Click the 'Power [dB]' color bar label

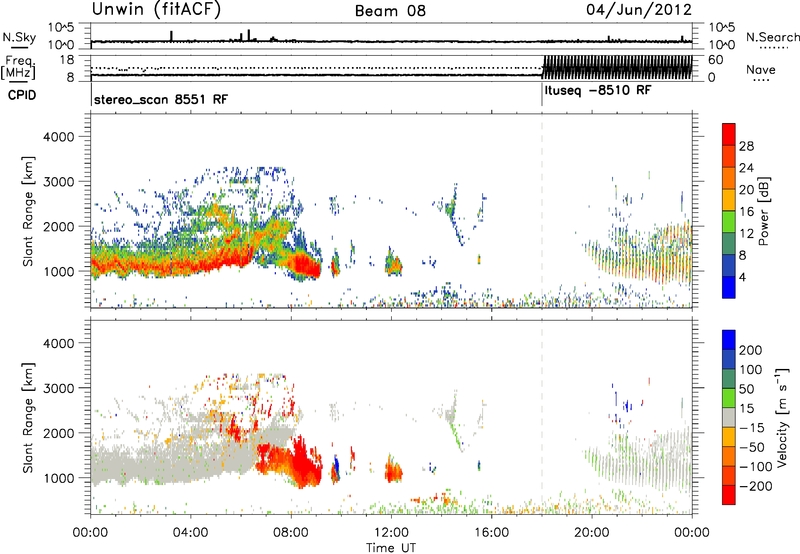point(764,211)
